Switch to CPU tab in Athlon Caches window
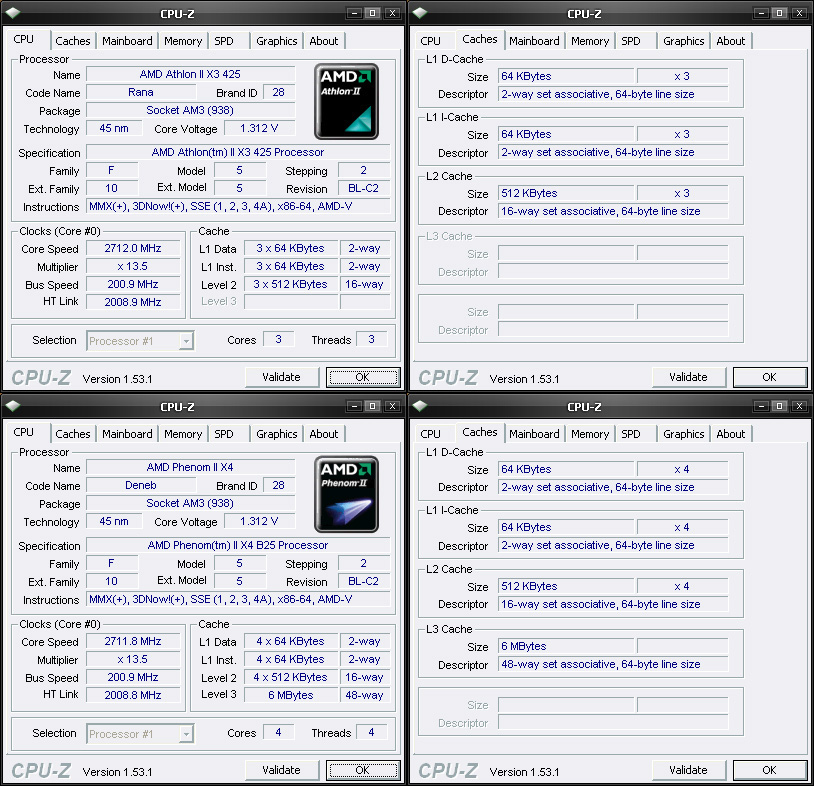 [x=430, y=41]
